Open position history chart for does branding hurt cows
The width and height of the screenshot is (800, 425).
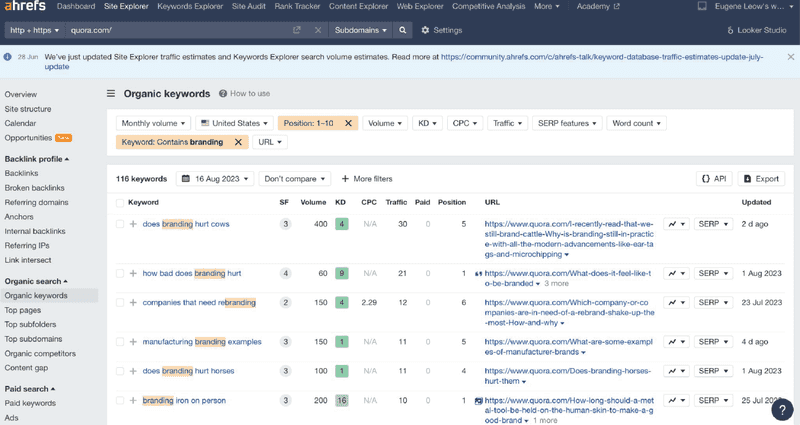pyautogui.click(x=677, y=224)
